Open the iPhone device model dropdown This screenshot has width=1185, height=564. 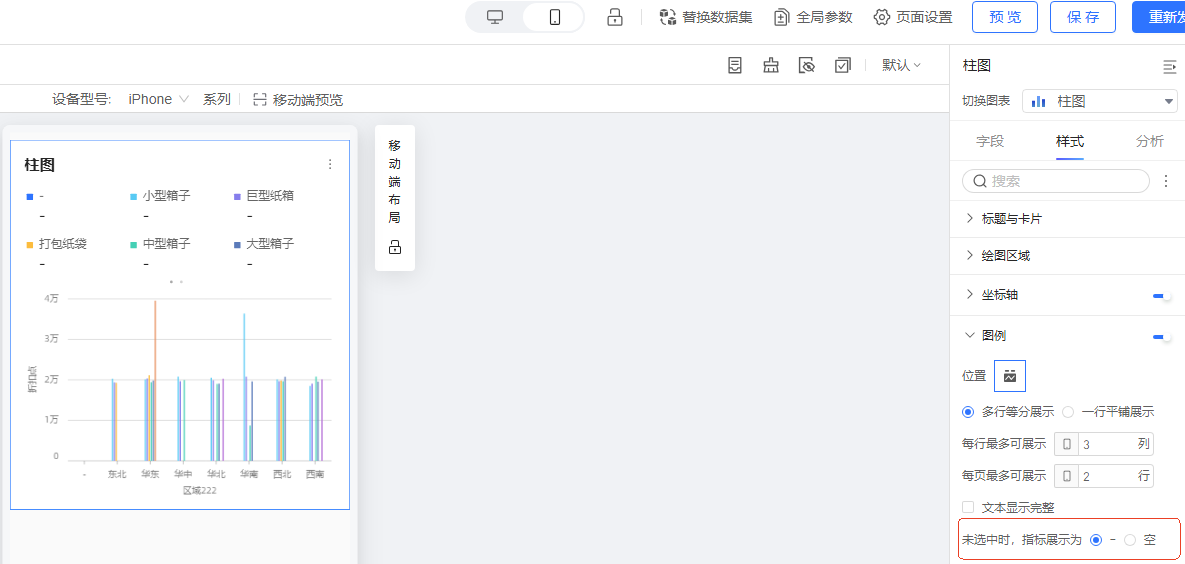pos(158,99)
